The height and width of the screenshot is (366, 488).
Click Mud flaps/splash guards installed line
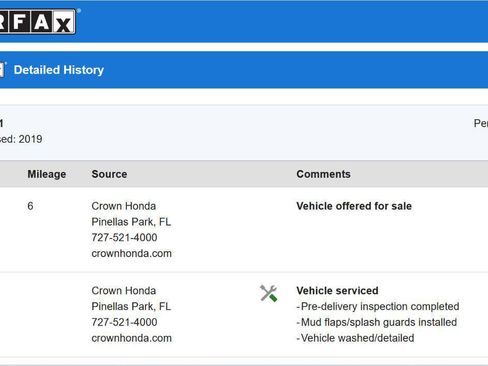[x=377, y=322]
